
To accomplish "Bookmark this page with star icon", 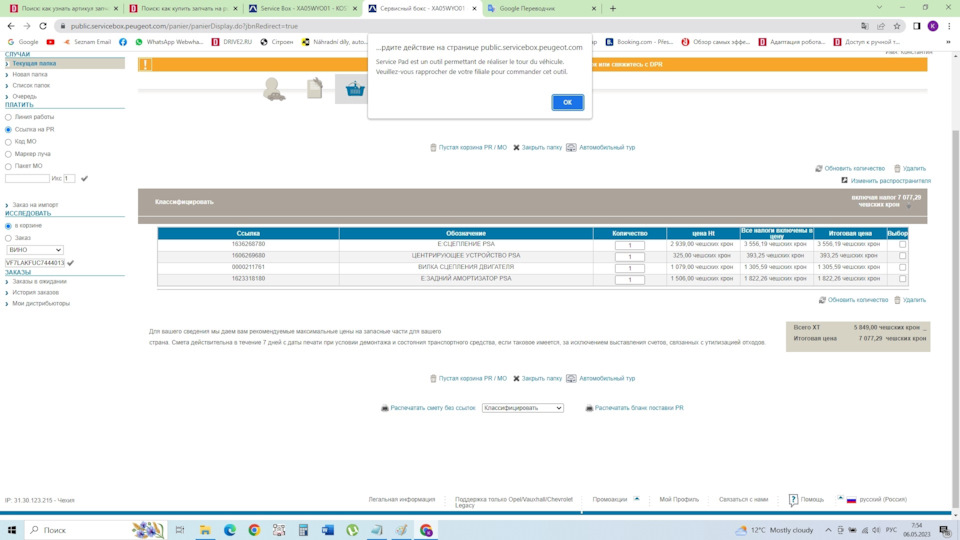I will (x=897, y=26).
